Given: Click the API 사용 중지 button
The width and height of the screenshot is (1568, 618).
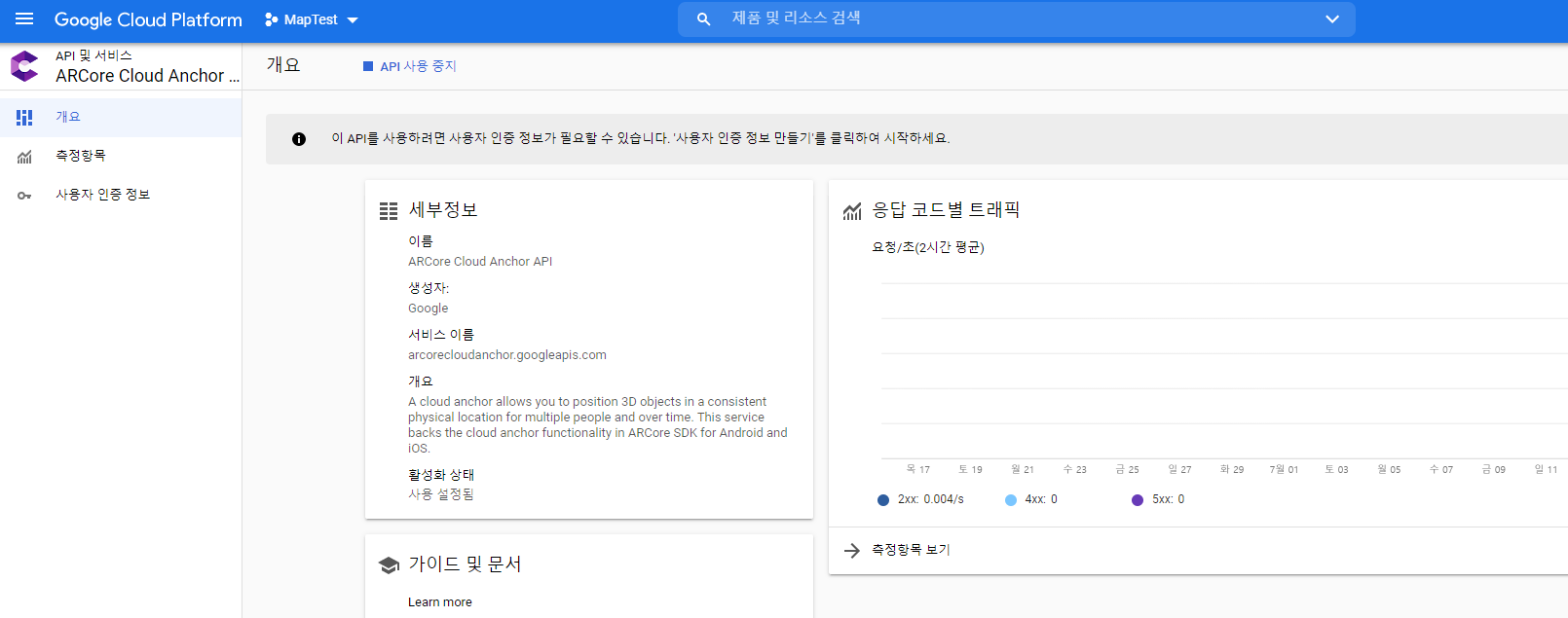Looking at the screenshot, I should coord(409,66).
